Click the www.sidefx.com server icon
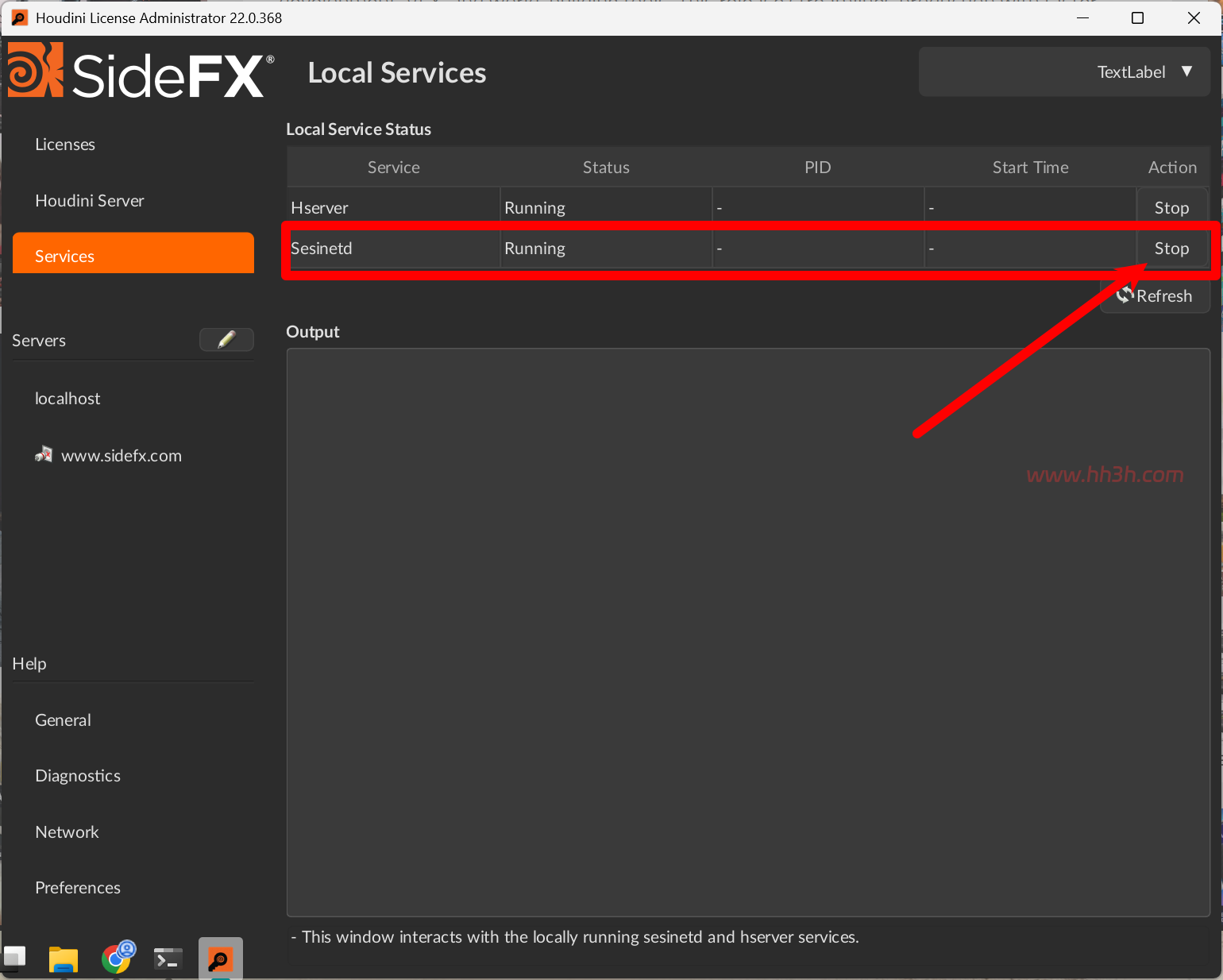Image resolution: width=1223 pixels, height=980 pixels. coord(44,455)
